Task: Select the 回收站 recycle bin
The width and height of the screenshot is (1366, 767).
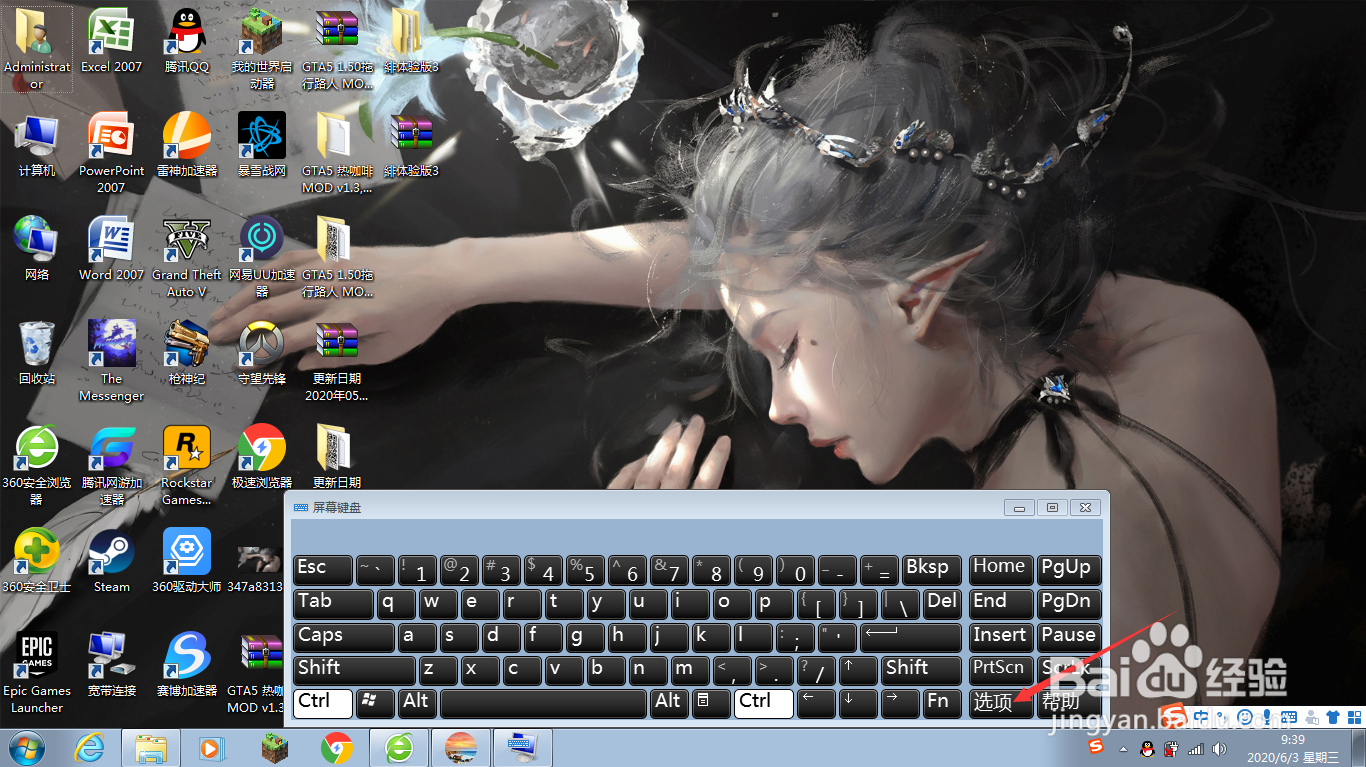Action: [37, 352]
